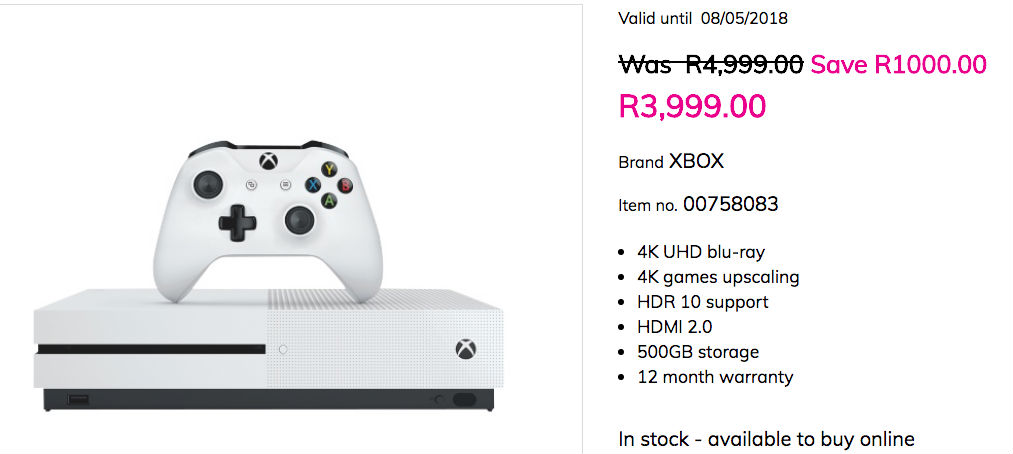The height and width of the screenshot is (454, 1013).
Task: Click the white Xbox One S console image
Action: click(x=268, y=350)
